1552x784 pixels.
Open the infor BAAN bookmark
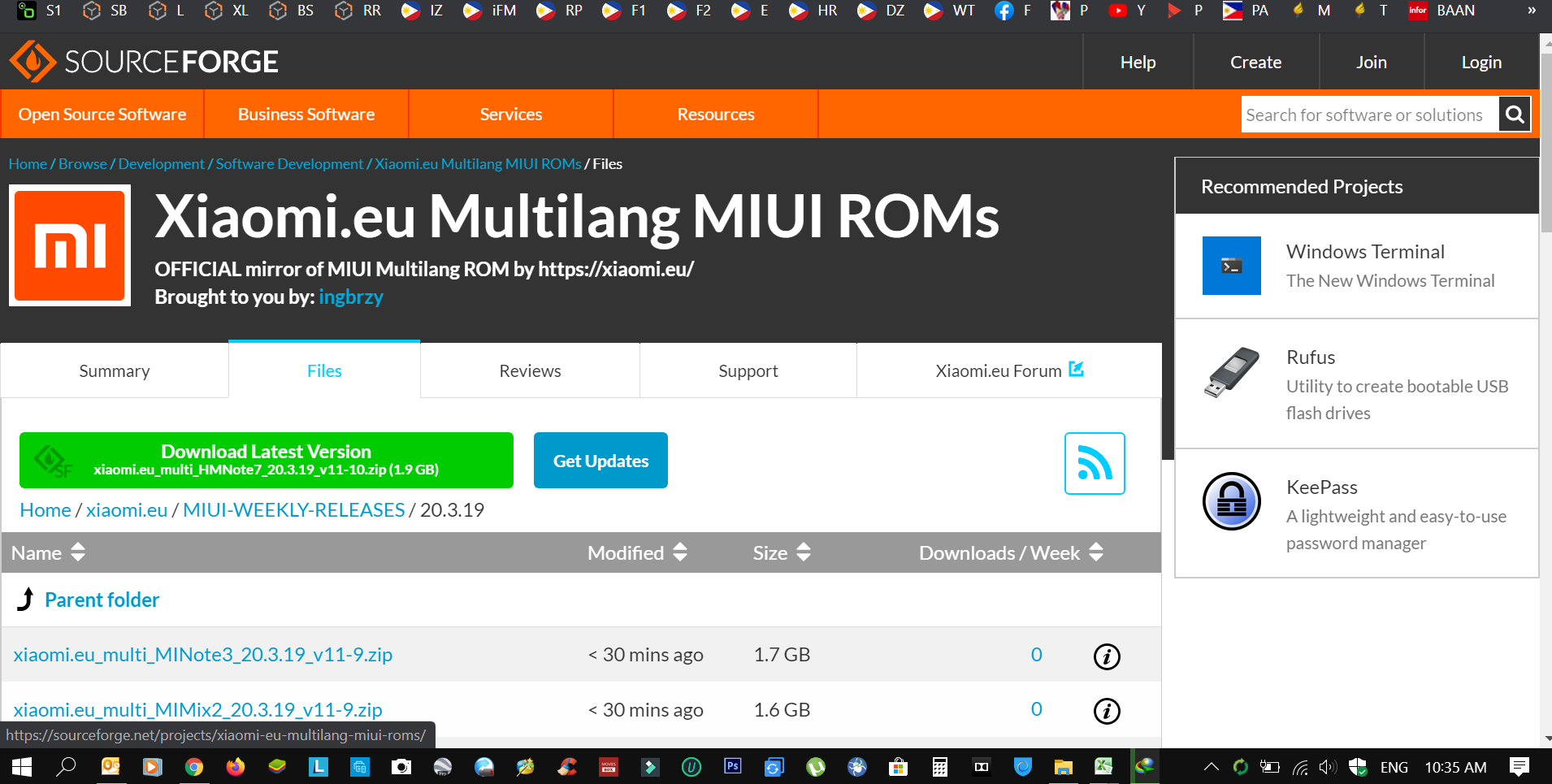tap(1441, 11)
